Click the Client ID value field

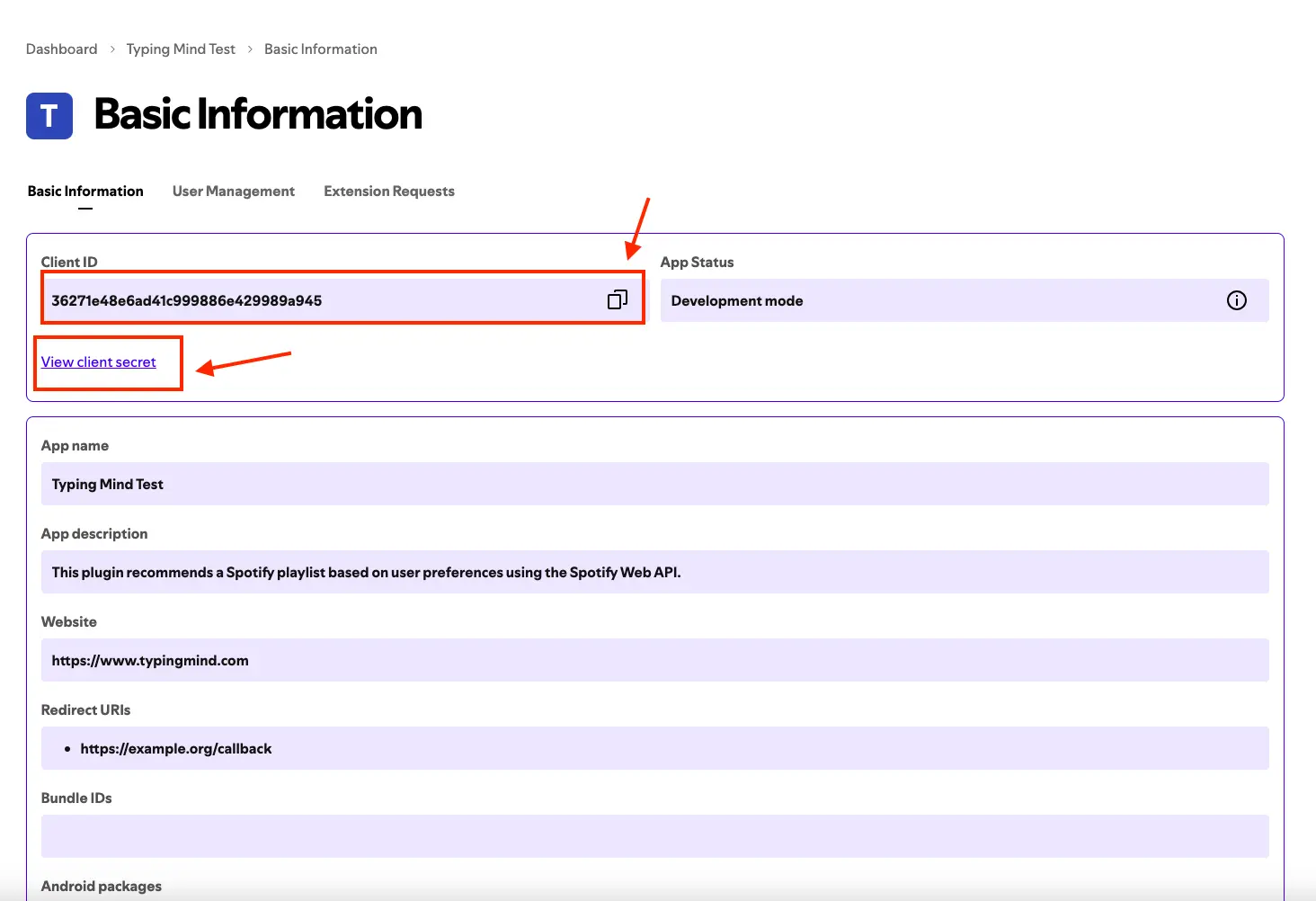point(342,300)
